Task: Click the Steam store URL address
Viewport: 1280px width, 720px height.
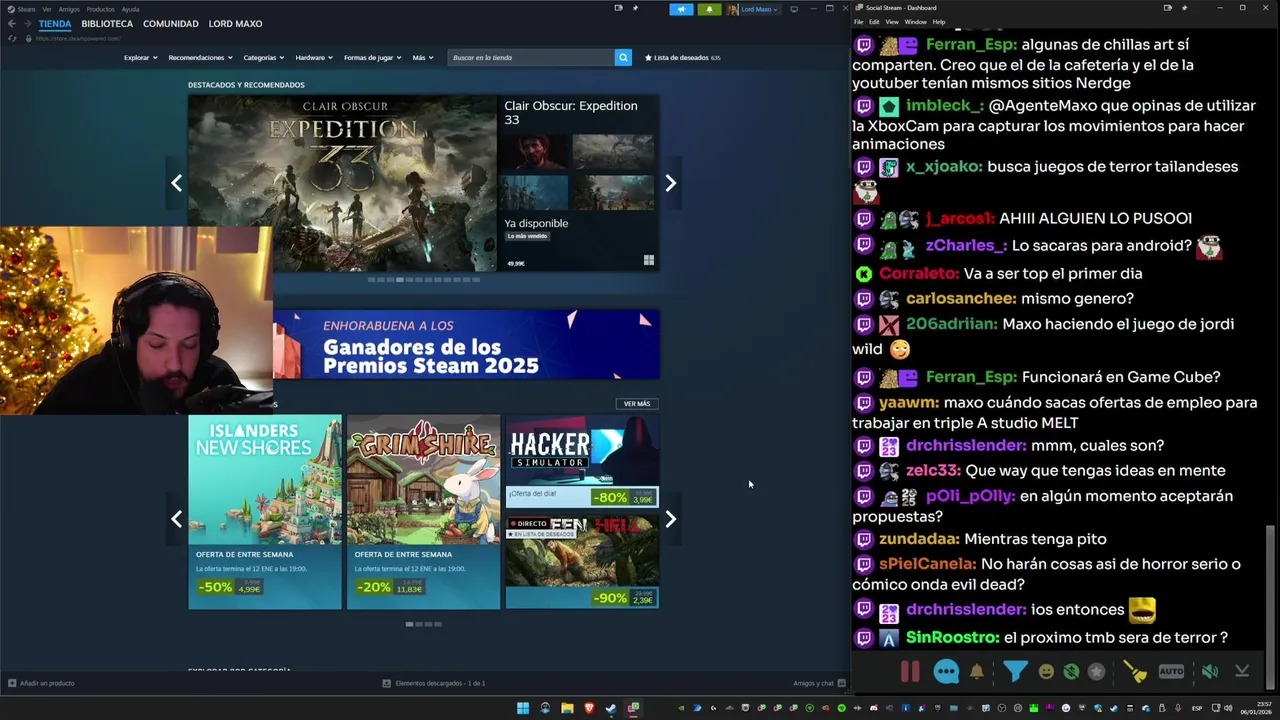Action: coord(78,38)
